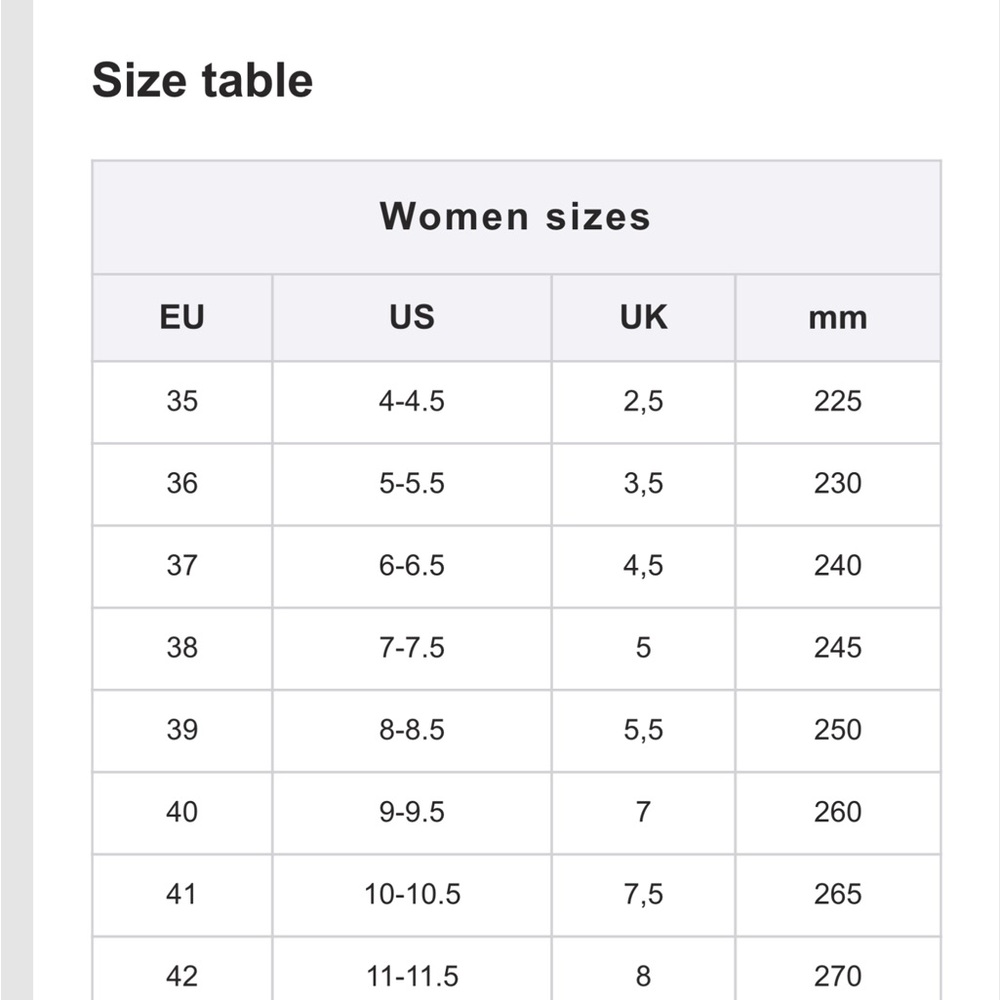Select the Women sizes table header
1000x1000 pixels.
tap(516, 217)
